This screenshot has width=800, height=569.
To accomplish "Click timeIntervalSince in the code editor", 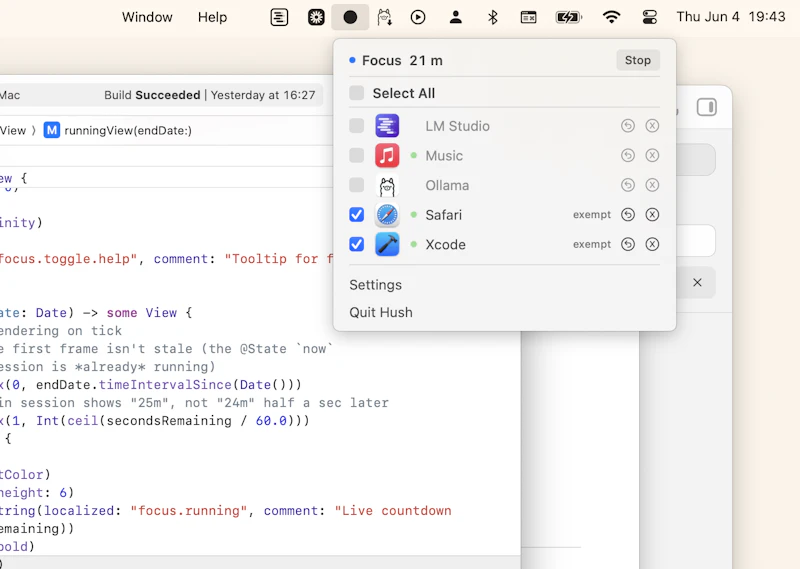I will 165,384.
